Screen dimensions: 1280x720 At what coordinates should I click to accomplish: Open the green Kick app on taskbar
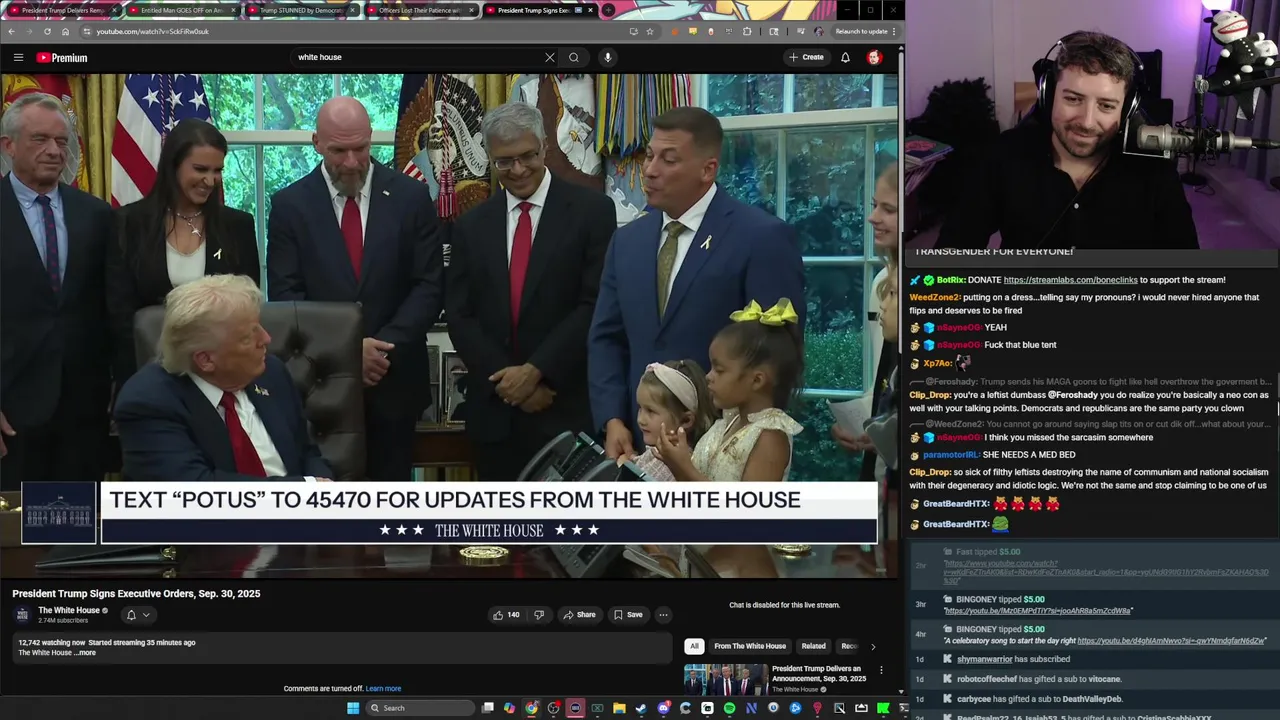pos(883,708)
